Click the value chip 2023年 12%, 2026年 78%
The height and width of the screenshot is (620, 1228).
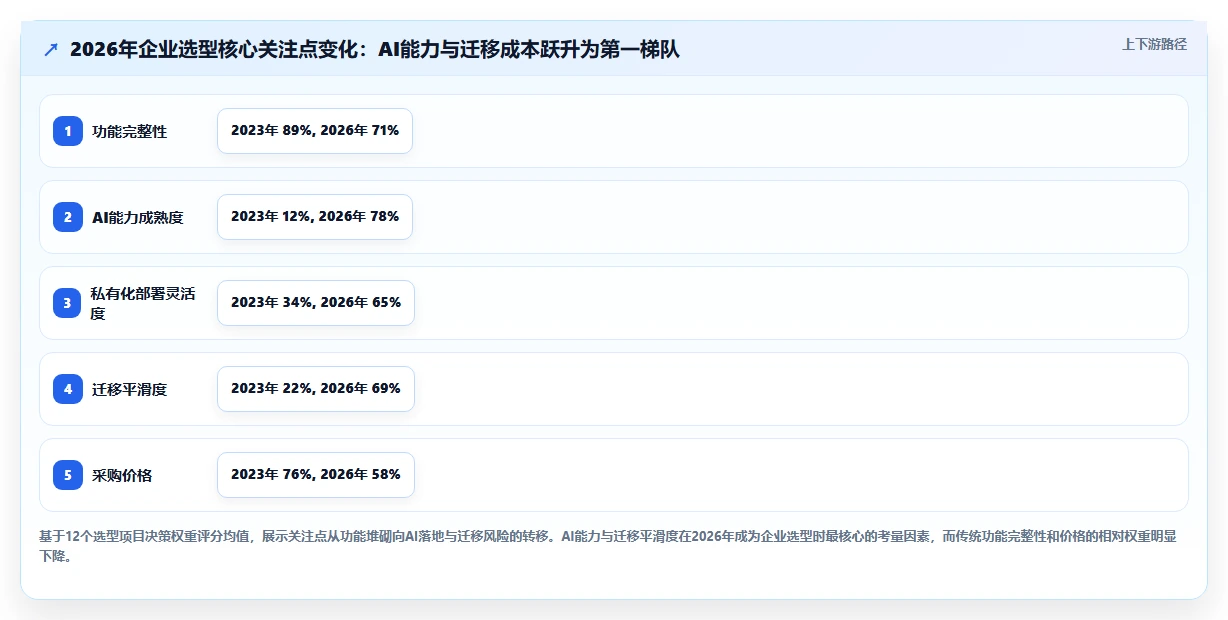point(315,217)
